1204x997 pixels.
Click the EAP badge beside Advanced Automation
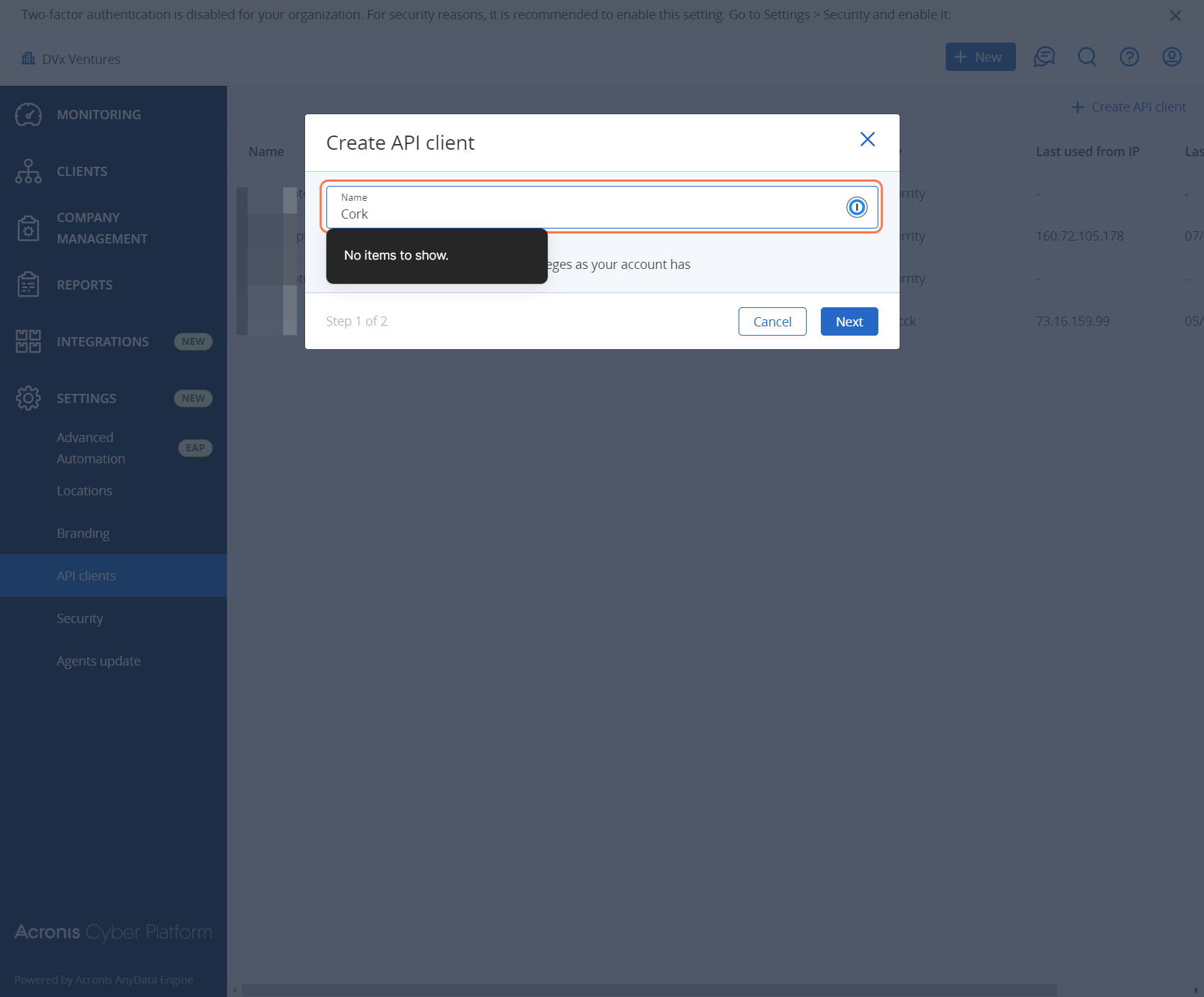coord(195,448)
